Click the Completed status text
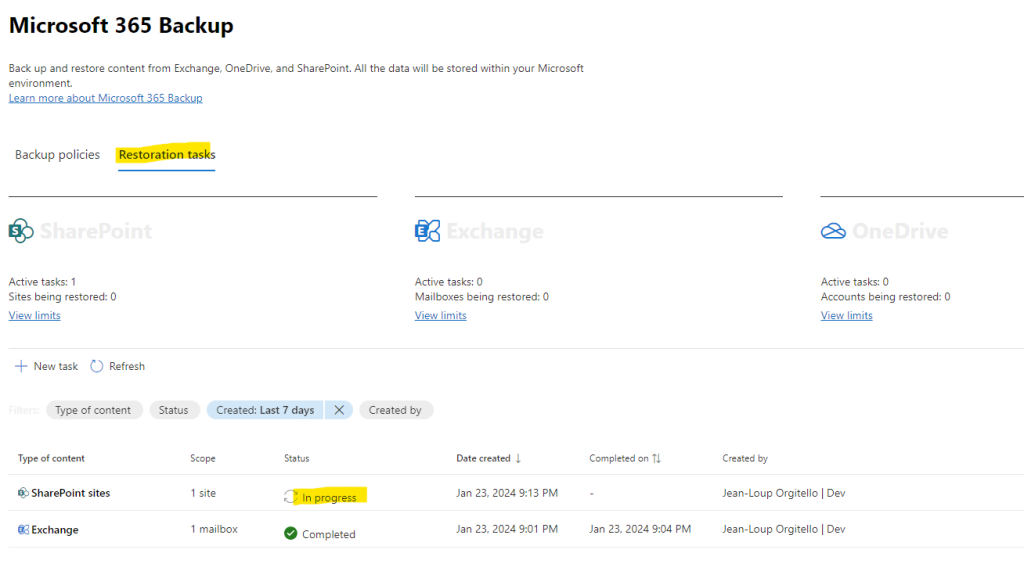 click(328, 534)
